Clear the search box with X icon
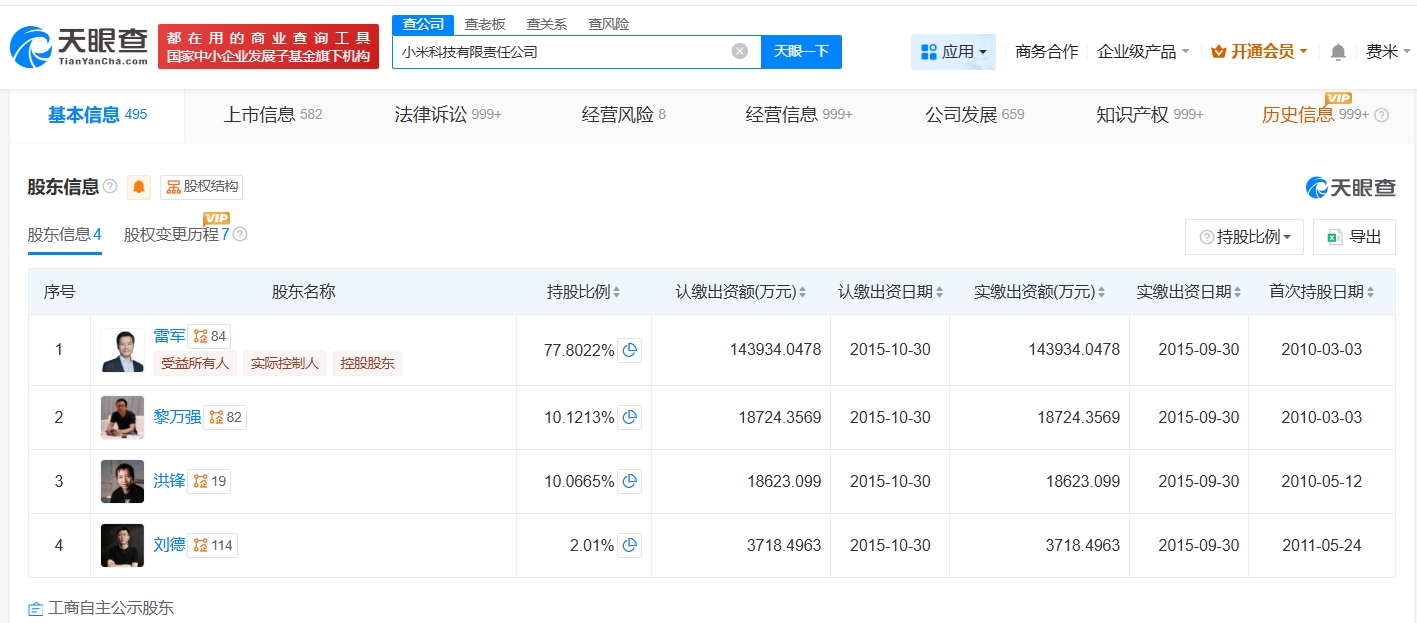The width and height of the screenshot is (1417, 623). click(x=739, y=51)
